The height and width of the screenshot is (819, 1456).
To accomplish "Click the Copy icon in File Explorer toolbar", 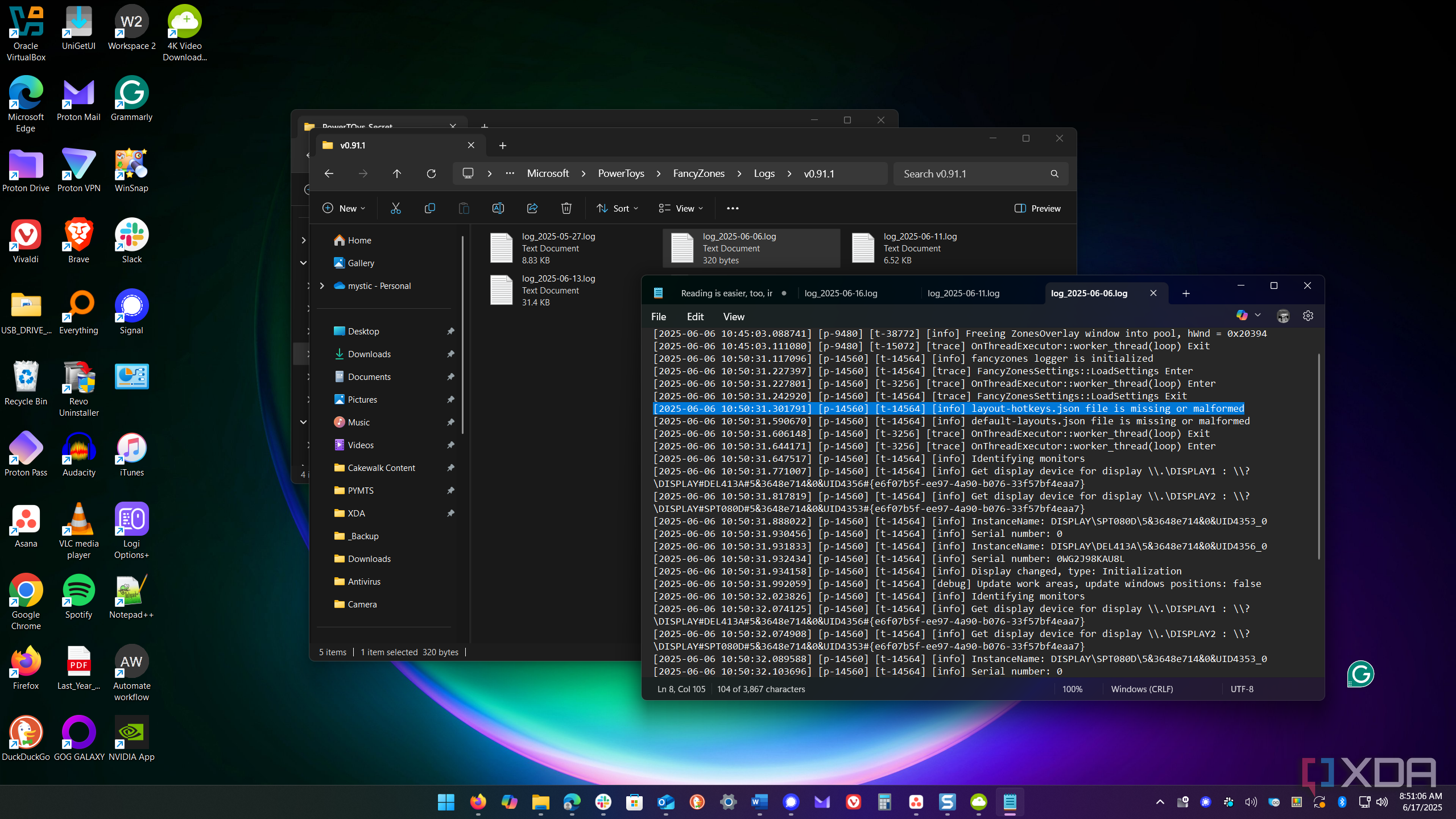I will coord(430,208).
